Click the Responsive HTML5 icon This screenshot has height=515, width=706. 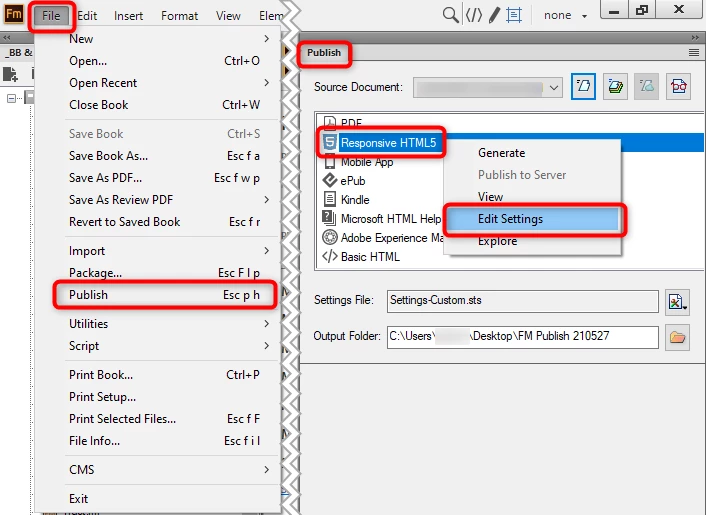[x=330, y=142]
